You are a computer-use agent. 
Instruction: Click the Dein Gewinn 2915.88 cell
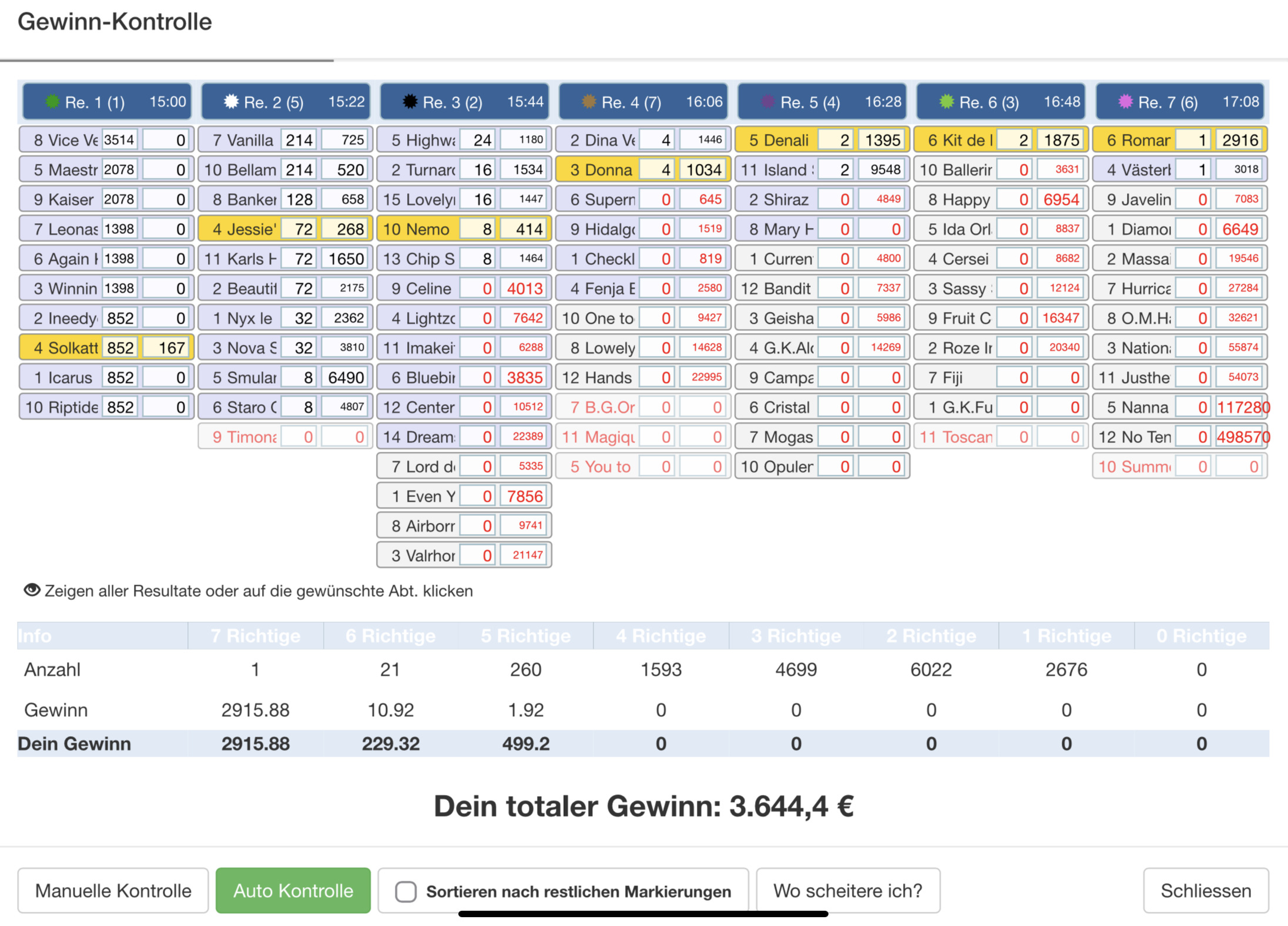(256, 743)
